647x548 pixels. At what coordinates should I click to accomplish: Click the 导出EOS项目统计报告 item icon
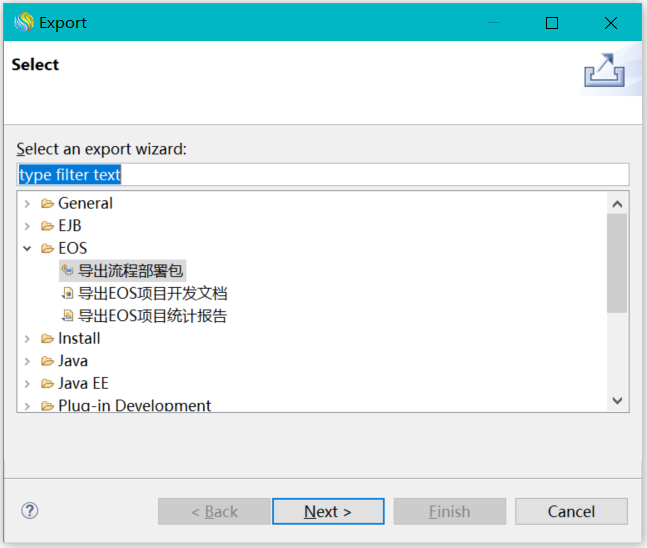[x=68, y=316]
